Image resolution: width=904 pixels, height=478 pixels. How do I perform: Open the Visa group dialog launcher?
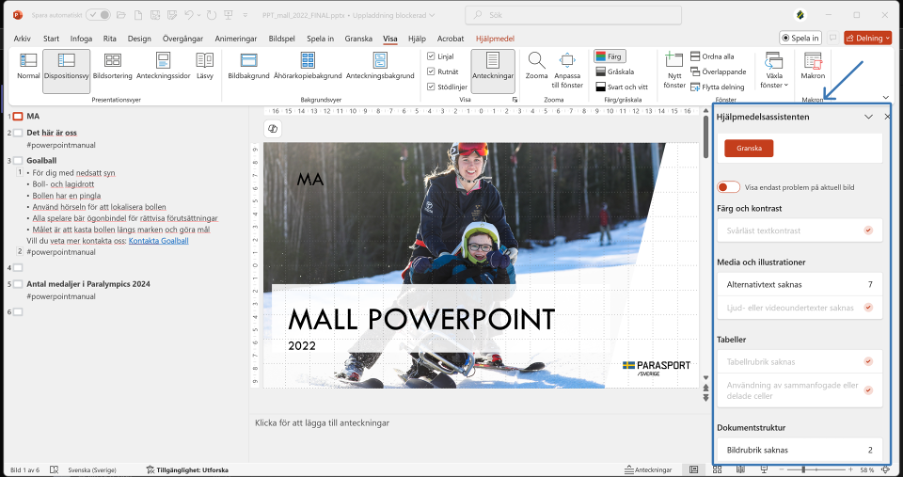tap(515, 100)
